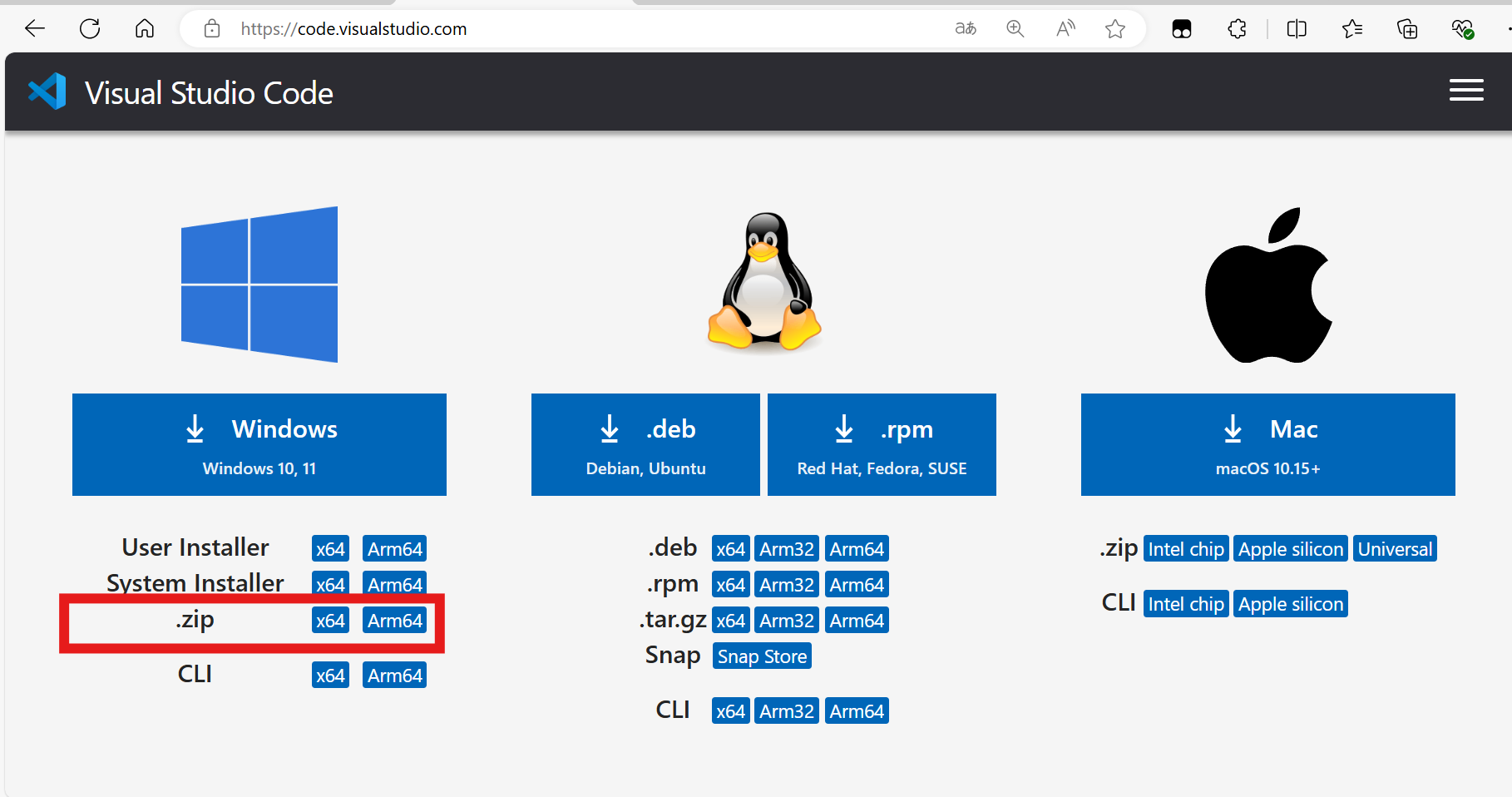Download the Windows 10, 11 installer
This screenshot has height=797, width=1512.
point(259,445)
